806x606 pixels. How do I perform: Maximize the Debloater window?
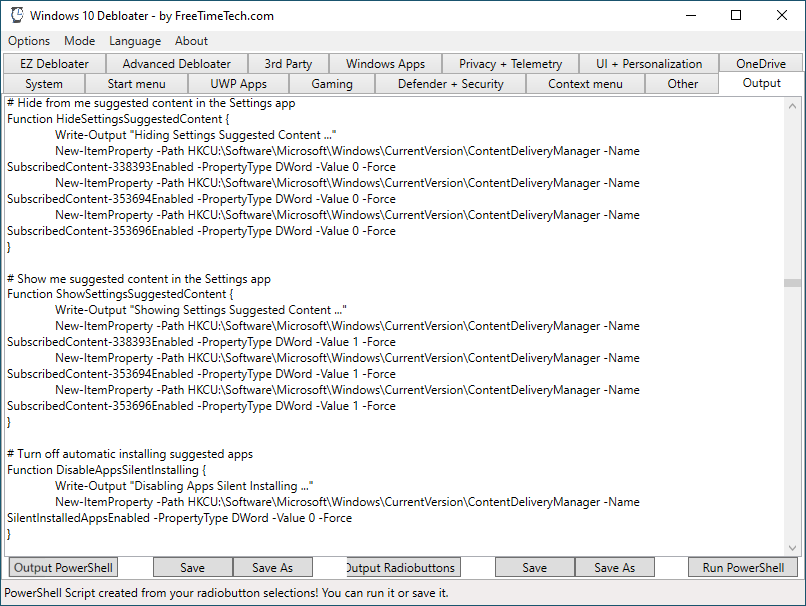click(736, 15)
